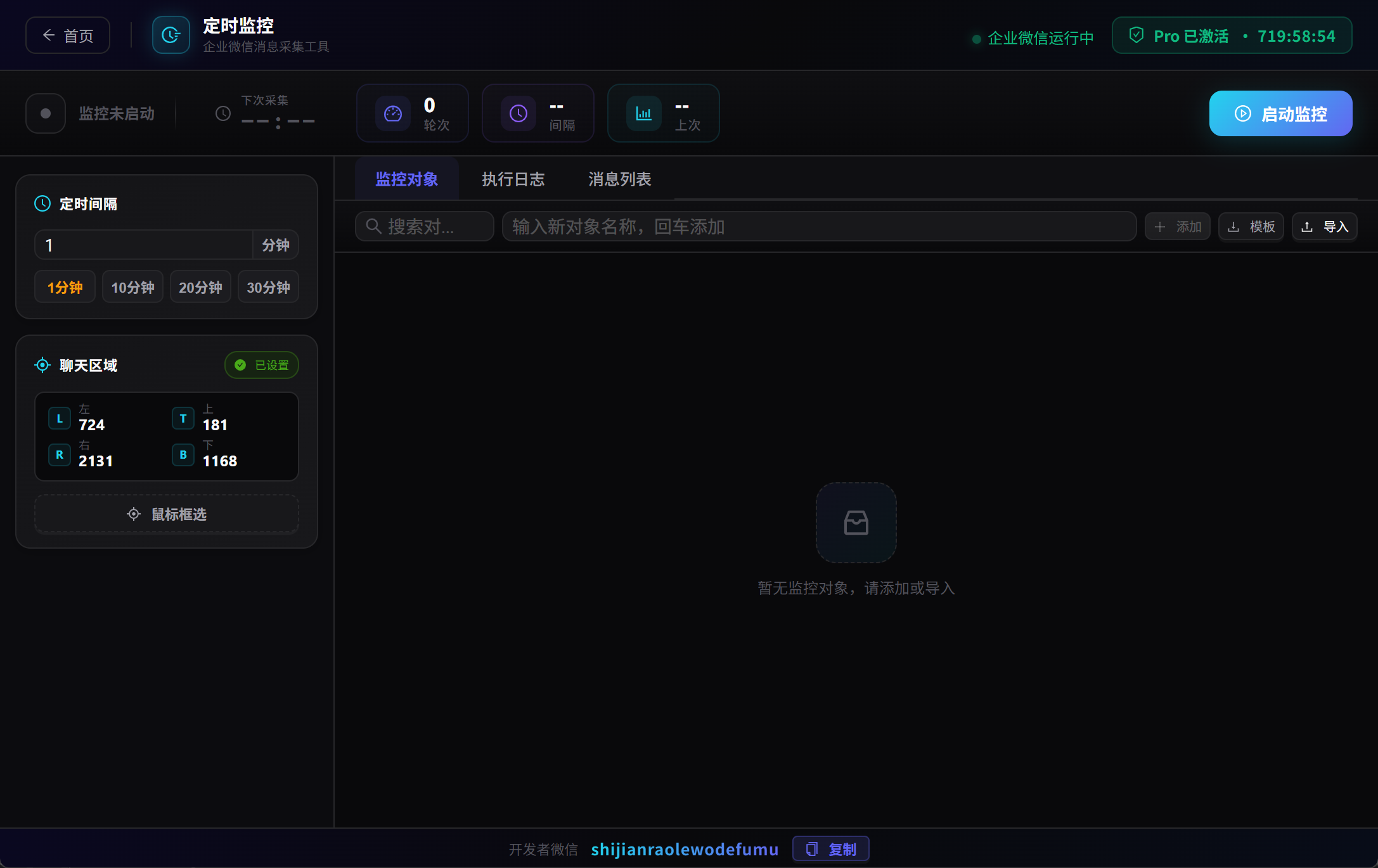Click the 添加 add button
This screenshot has width=1378, height=868.
(1178, 226)
